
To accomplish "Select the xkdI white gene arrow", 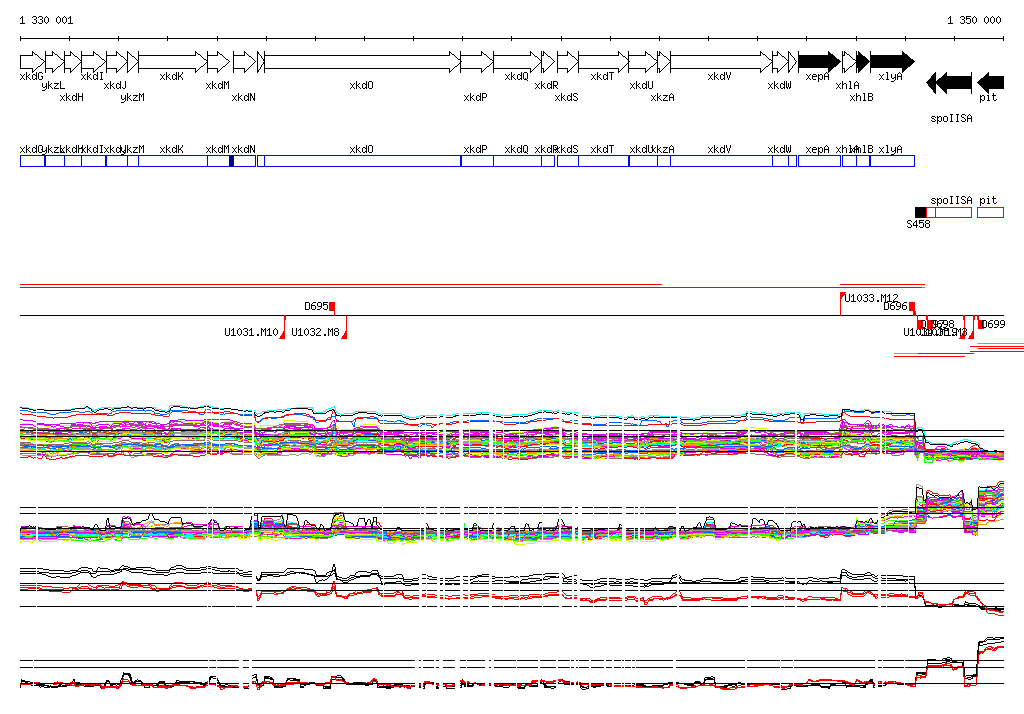I will [x=93, y=62].
